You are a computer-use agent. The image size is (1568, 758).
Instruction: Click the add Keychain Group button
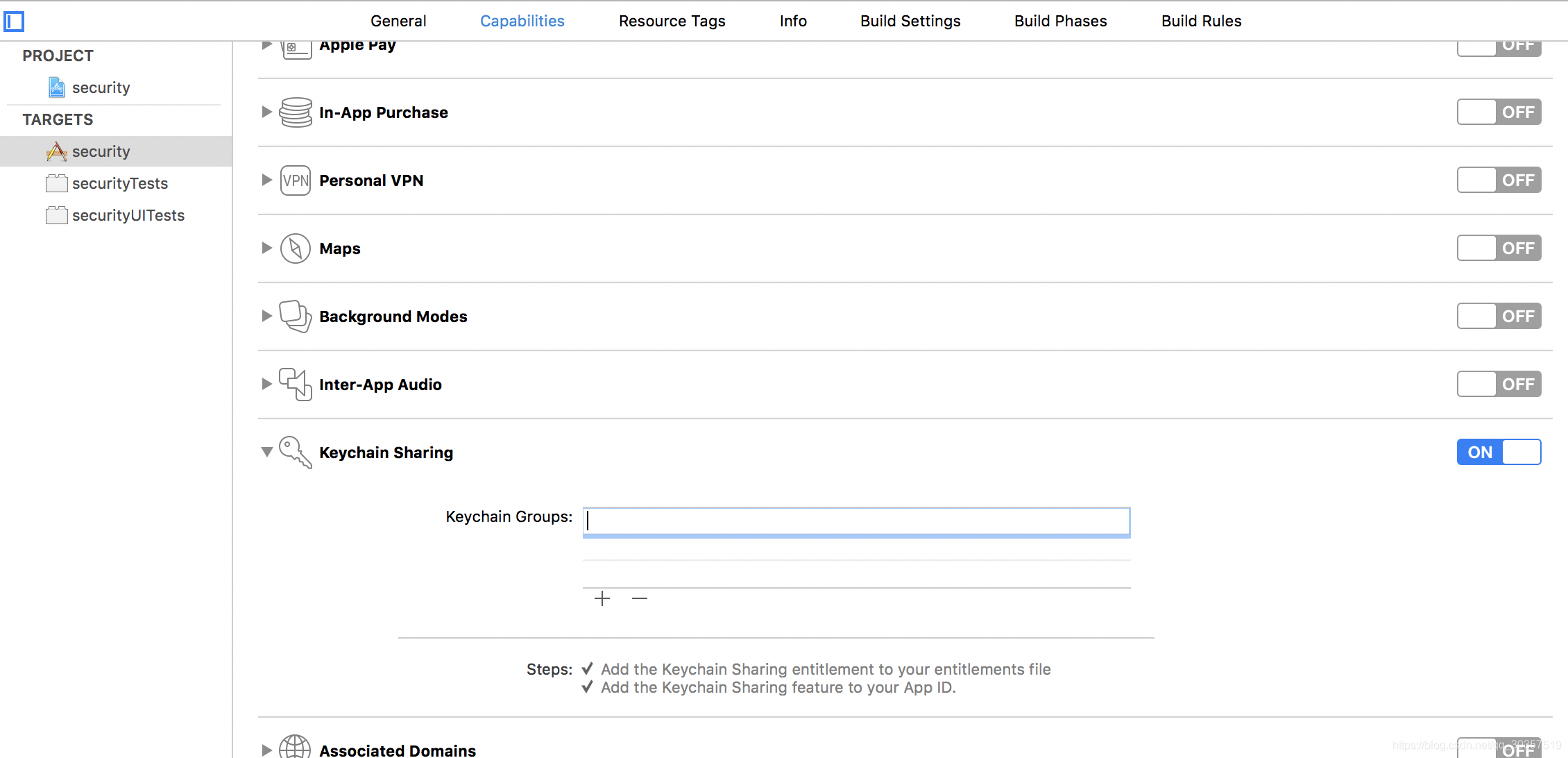pyautogui.click(x=601, y=597)
